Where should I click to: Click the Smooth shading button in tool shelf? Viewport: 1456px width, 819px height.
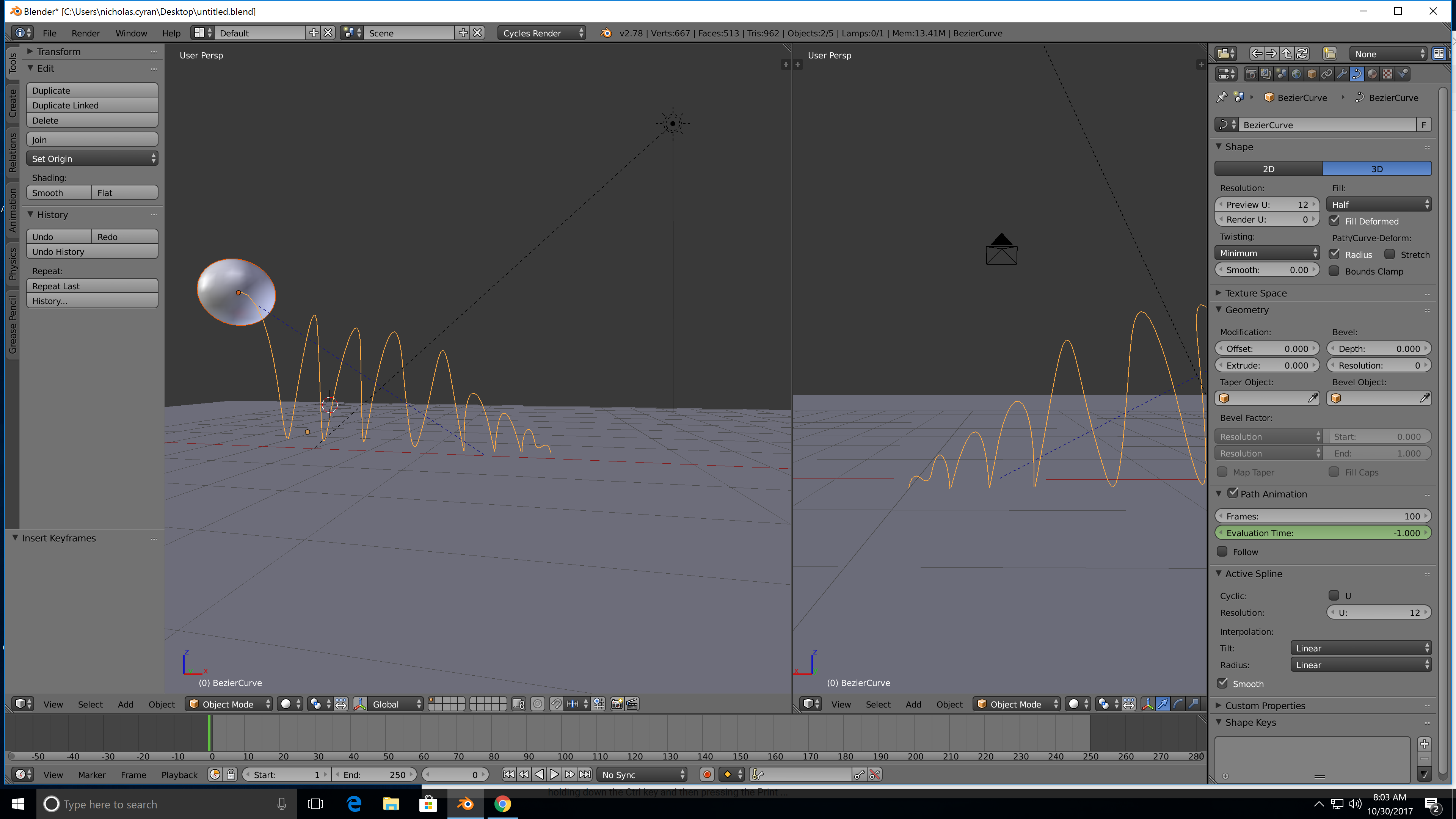pyautogui.click(x=59, y=193)
